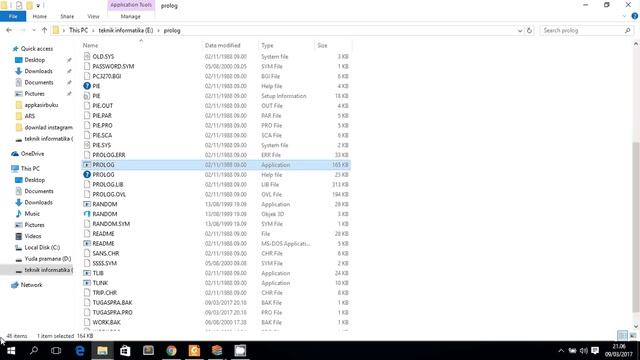
Task: Open the Share ribbon tab
Action: (x=67, y=16)
